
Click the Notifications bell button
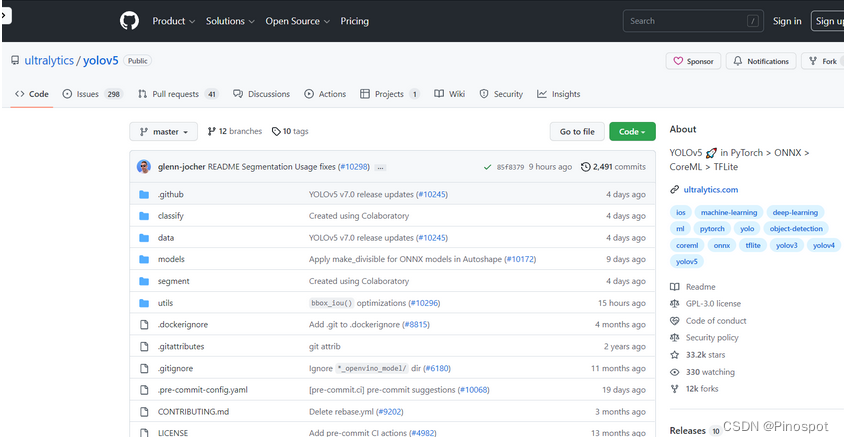pyautogui.click(x=761, y=61)
